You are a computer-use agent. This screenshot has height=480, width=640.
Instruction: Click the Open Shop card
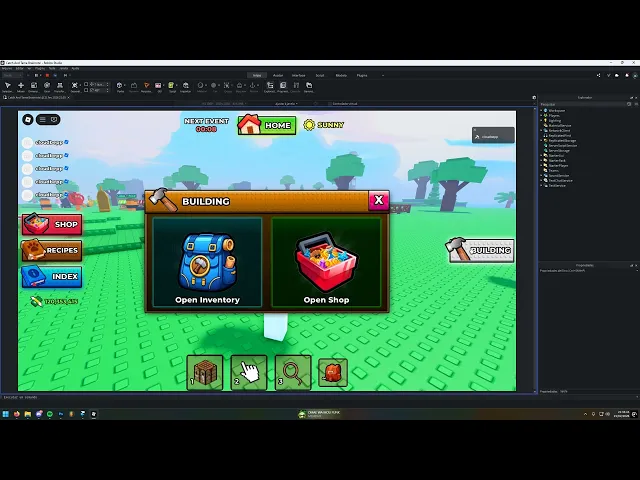point(326,262)
